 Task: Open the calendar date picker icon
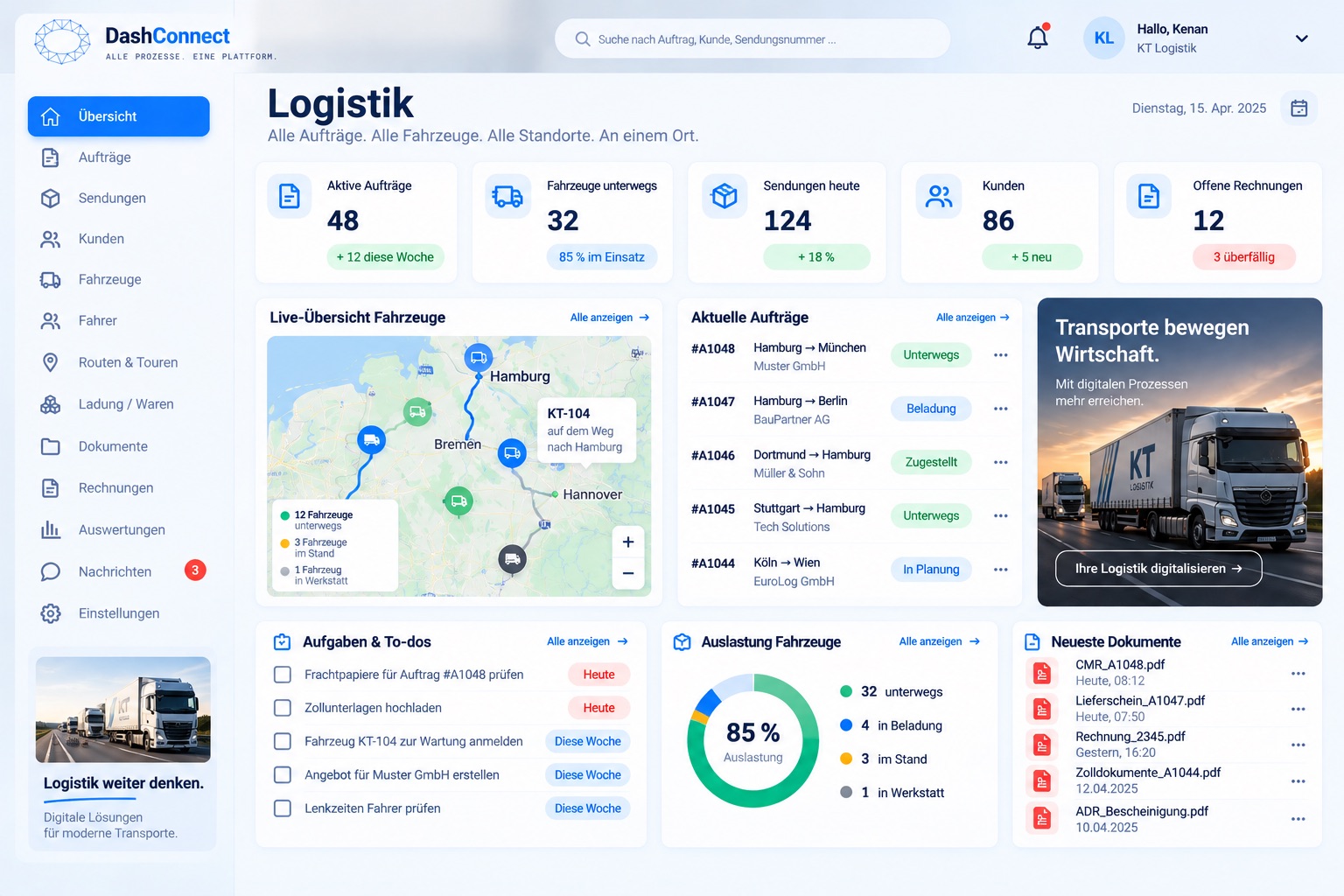(1299, 108)
